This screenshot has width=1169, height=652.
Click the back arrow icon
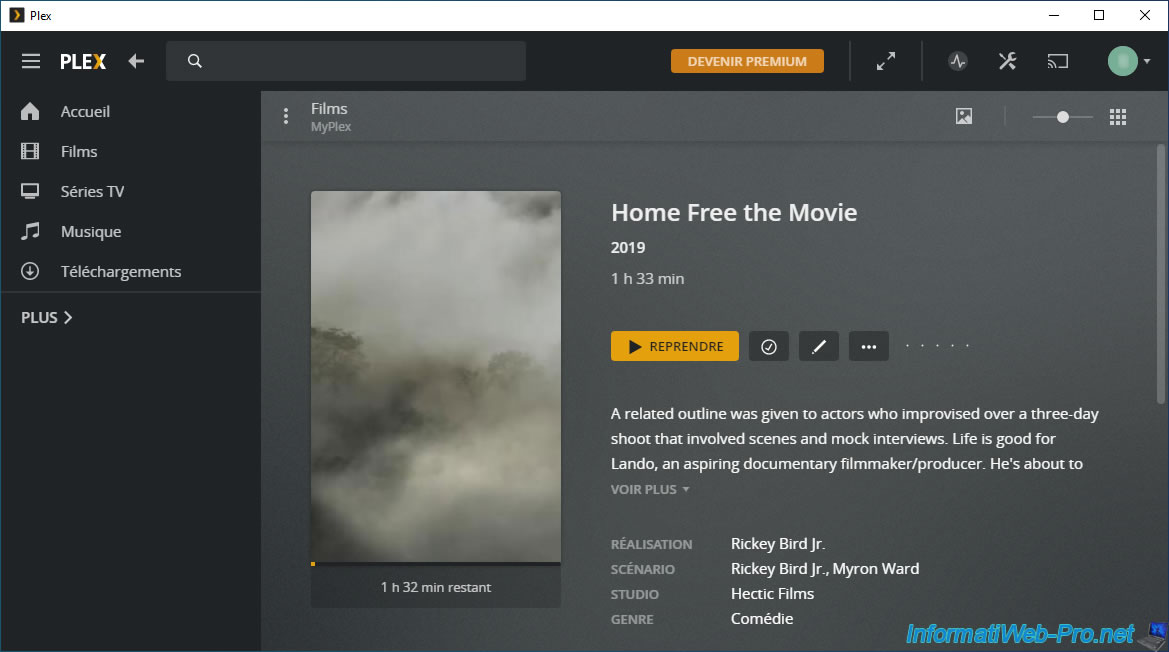pyautogui.click(x=136, y=61)
